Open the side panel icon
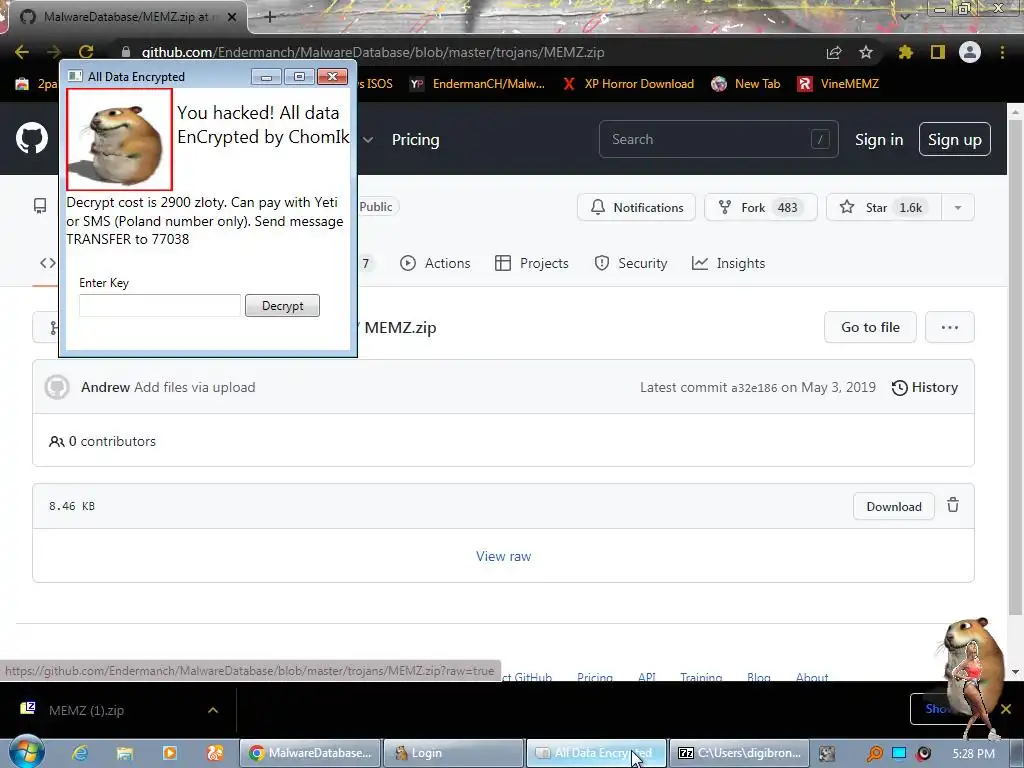This screenshot has height=768, width=1024. [938, 52]
